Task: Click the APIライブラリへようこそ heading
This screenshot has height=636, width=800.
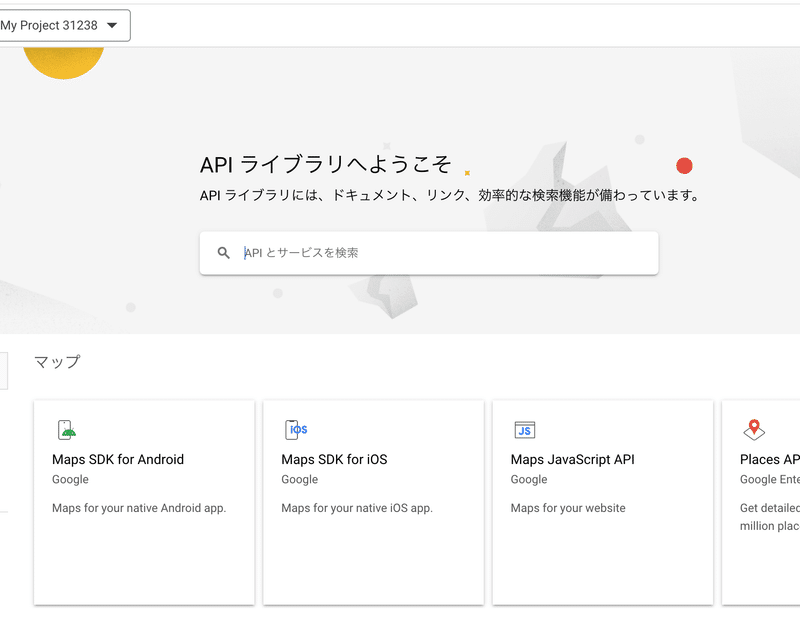Action: pyautogui.click(x=326, y=165)
